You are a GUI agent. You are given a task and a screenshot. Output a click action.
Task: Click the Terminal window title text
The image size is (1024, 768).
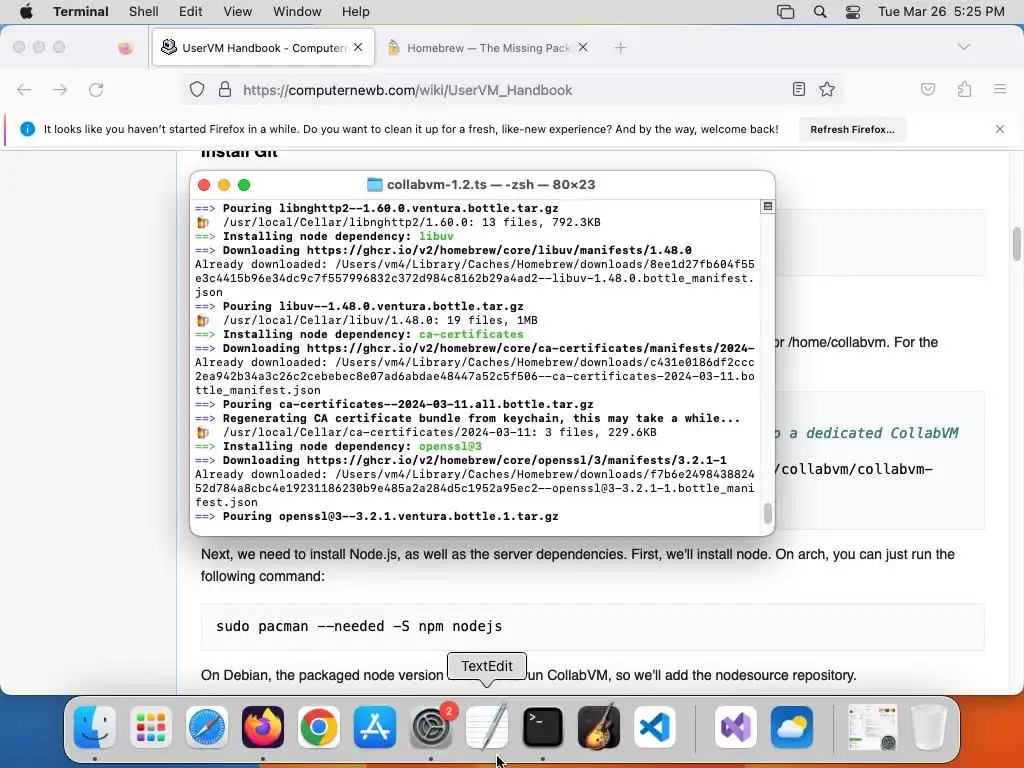click(x=491, y=185)
